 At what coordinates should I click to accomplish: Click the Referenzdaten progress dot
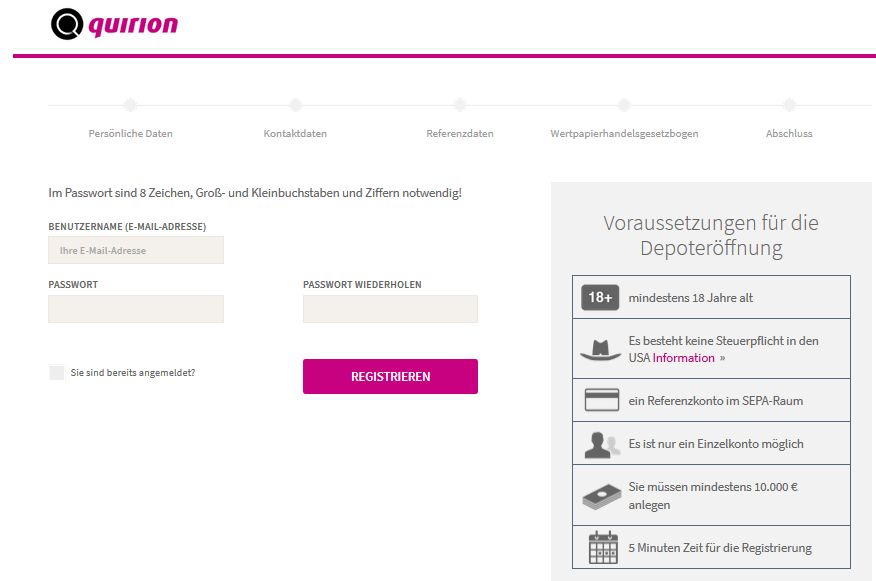[460, 105]
